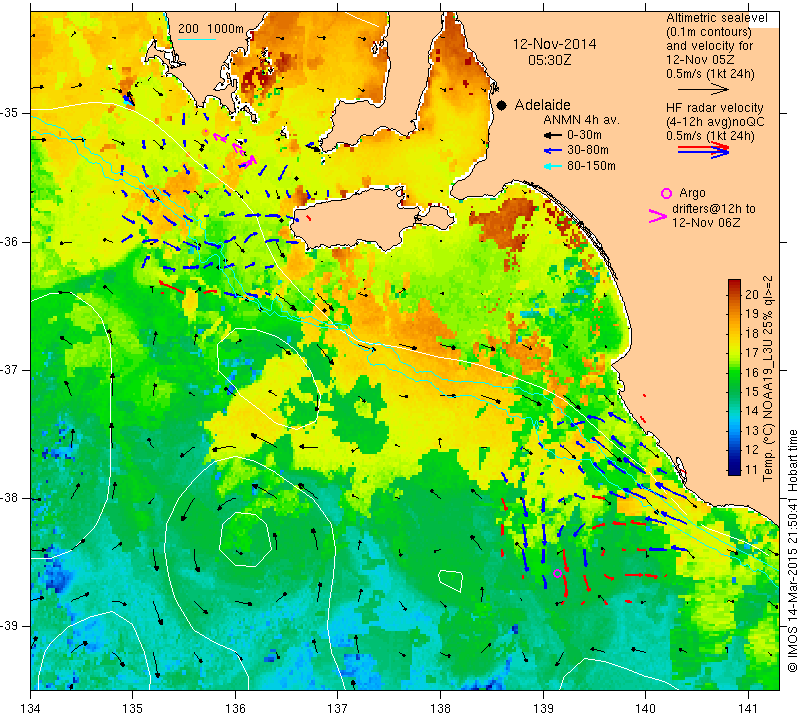Select the magenta drifters arrowhead legend icon
This screenshot has width=800, height=720.
[x=657, y=216]
